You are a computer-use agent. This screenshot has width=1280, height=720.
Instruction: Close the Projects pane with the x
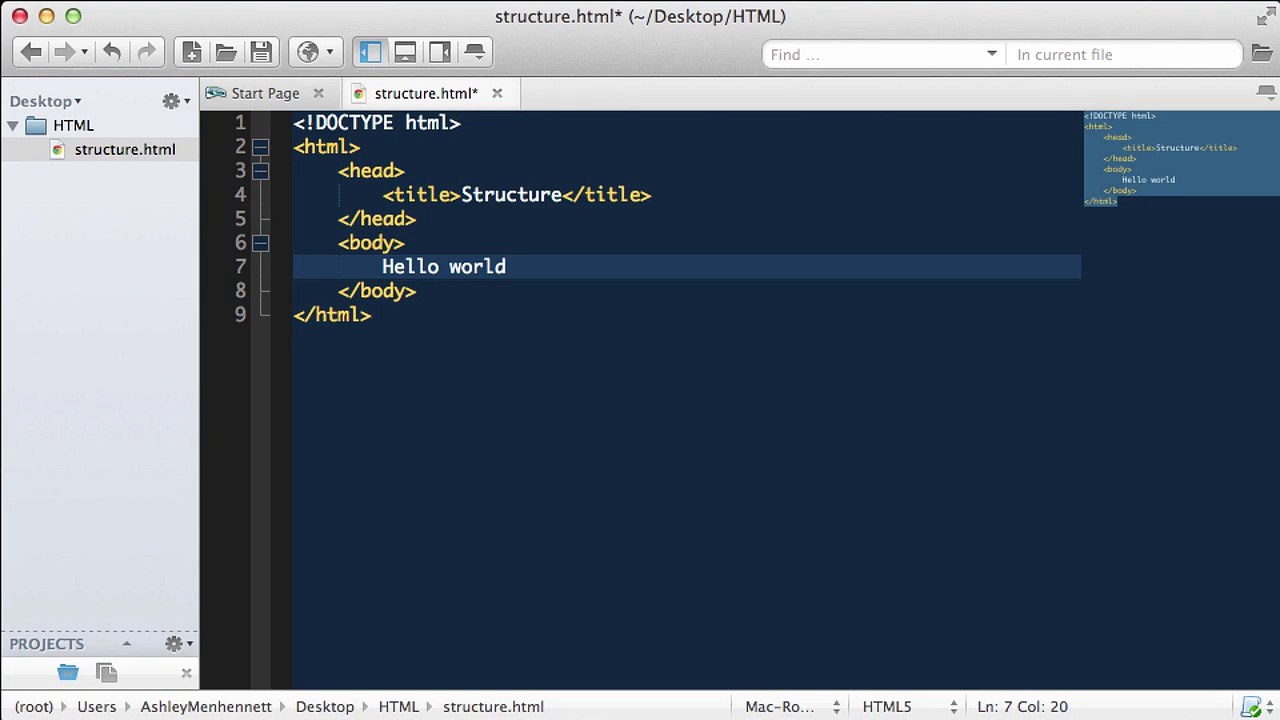[x=186, y=673]
